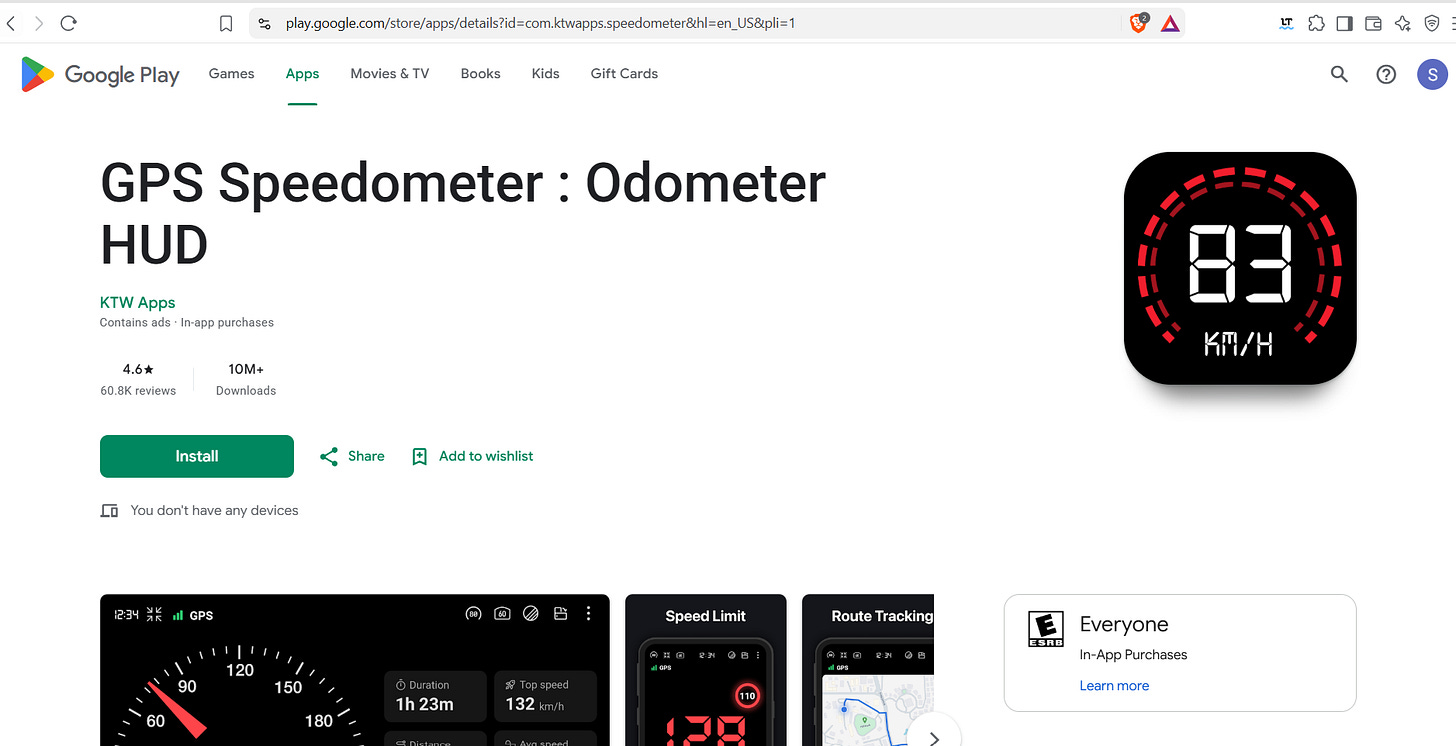Focus the address bar URL
This screenshot has width=1456, height=746.
coord(540,23)
